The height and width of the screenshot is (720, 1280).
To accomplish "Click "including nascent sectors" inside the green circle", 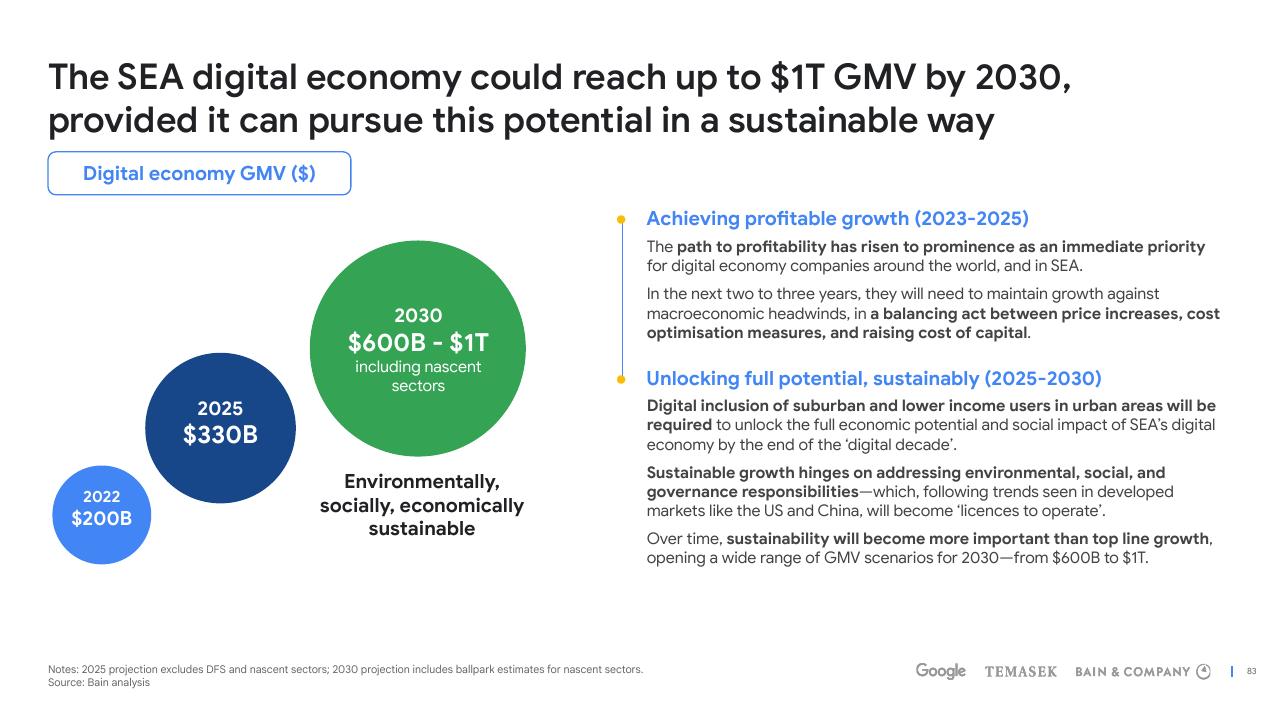I will pyautogui.click(x=418, y=376).
